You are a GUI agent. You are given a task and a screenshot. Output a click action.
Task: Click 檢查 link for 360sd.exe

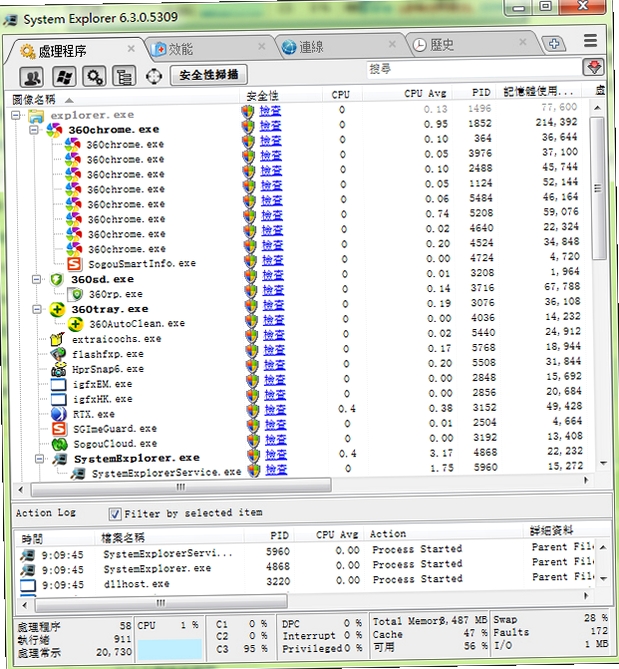[x=273, y=275]
